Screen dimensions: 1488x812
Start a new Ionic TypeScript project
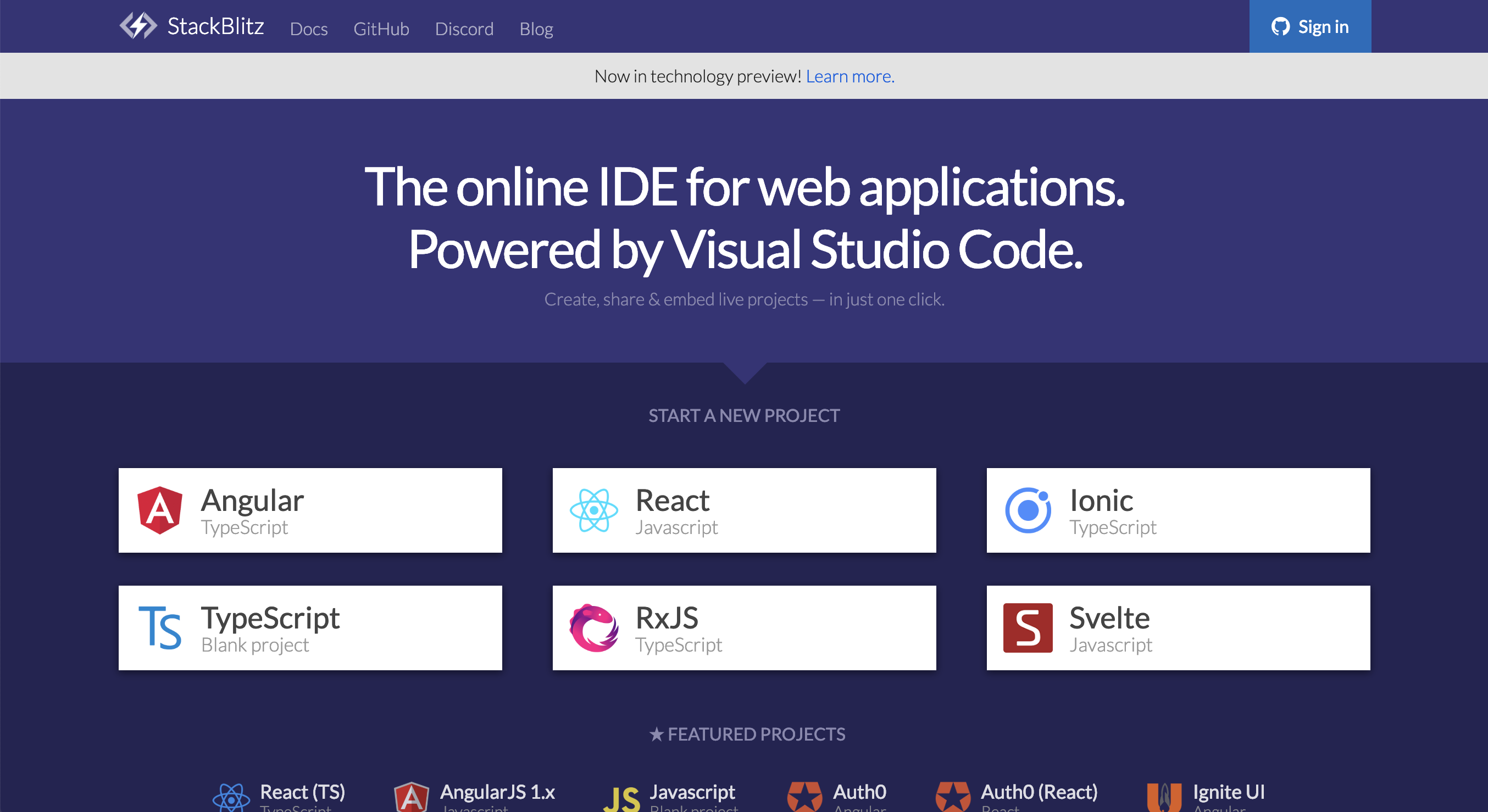point(1179,510)
